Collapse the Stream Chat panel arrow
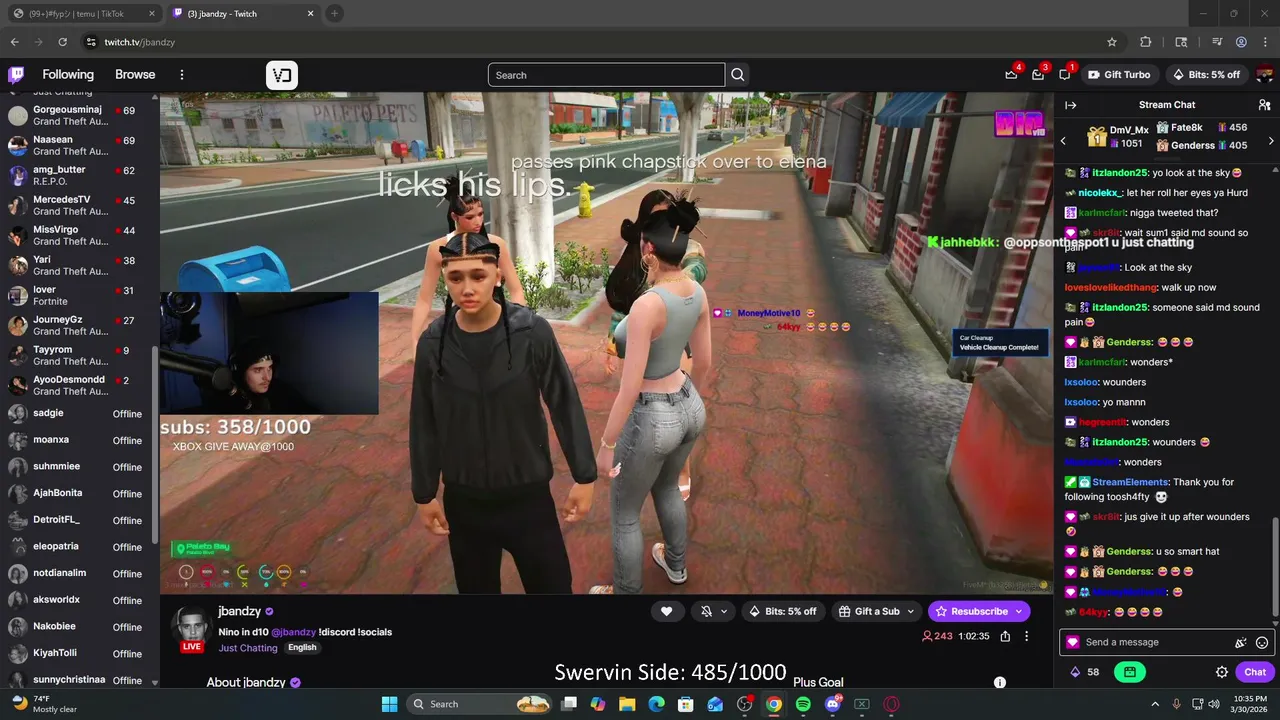This screenshot has width=1280, height=720. coord(1070,105)
